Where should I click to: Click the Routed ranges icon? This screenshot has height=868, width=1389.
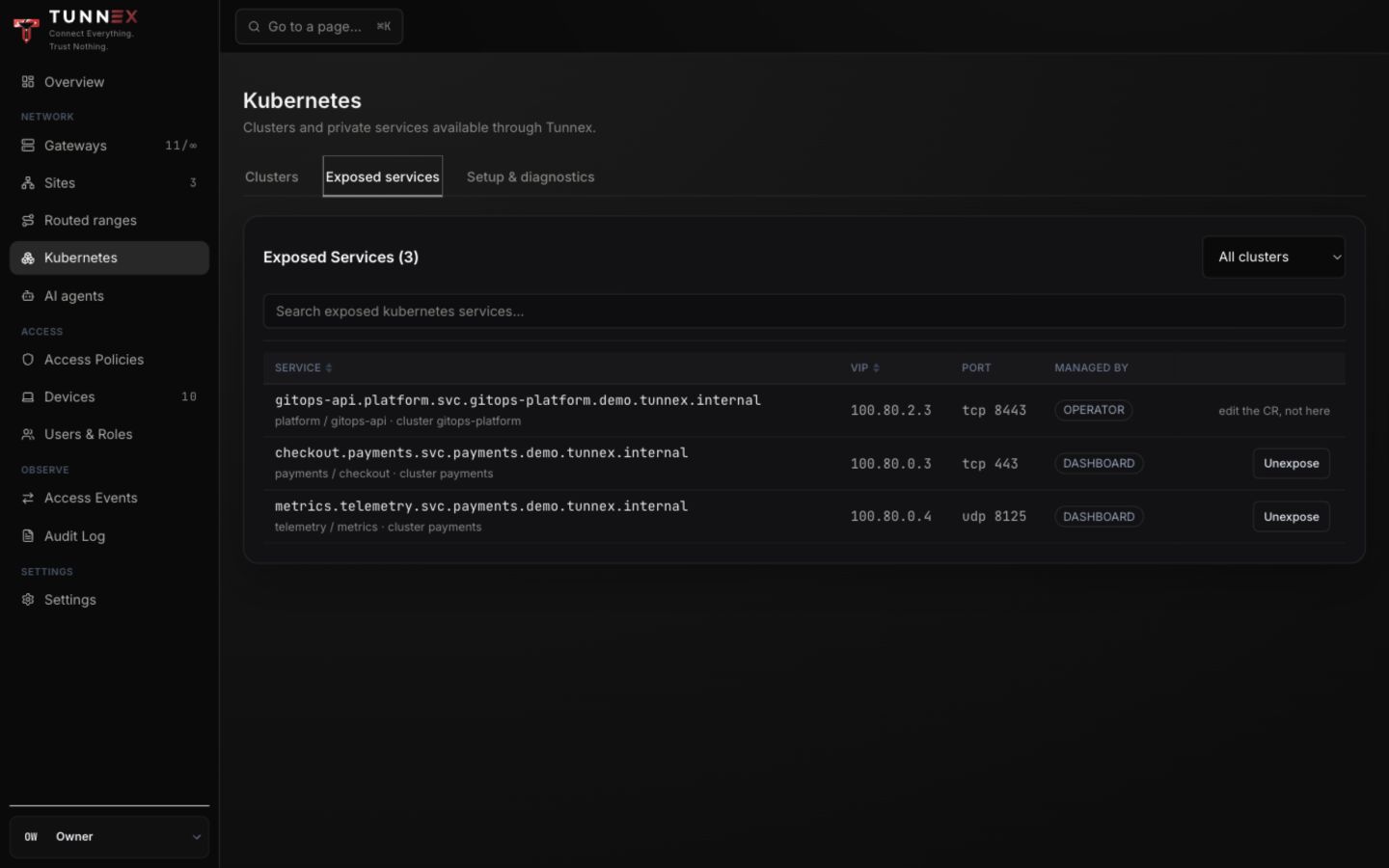click(x=28, y=221)
